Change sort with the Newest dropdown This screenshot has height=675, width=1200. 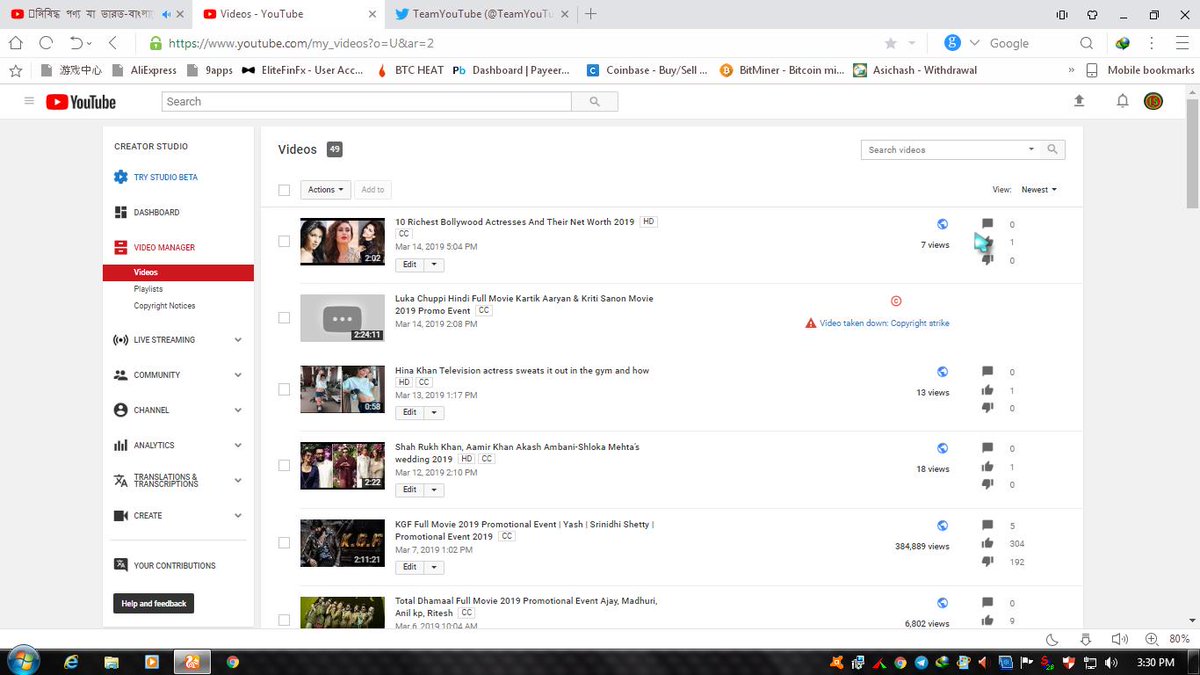tap(1039, 189)
